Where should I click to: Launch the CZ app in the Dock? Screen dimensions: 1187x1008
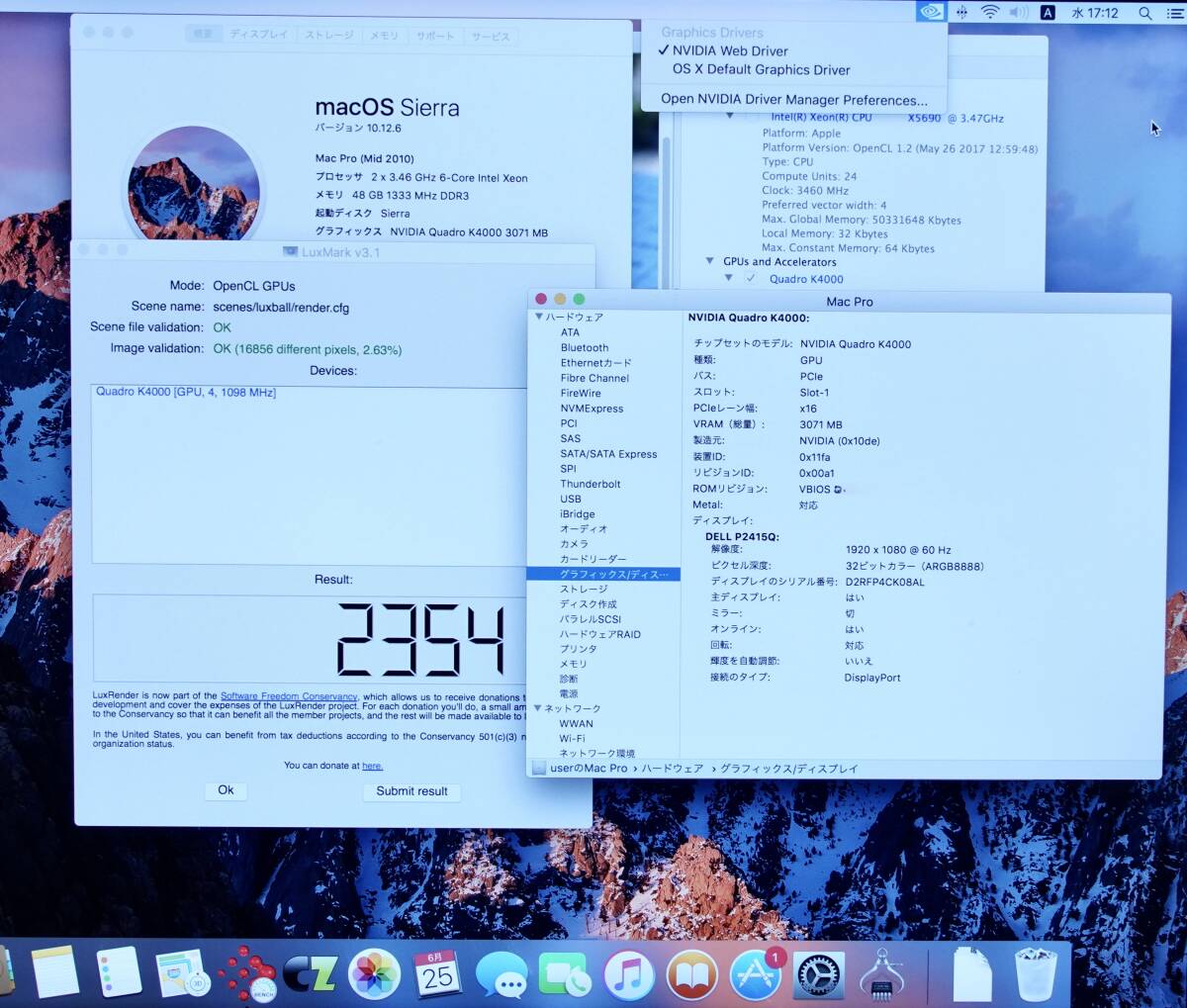coord(311,974)
